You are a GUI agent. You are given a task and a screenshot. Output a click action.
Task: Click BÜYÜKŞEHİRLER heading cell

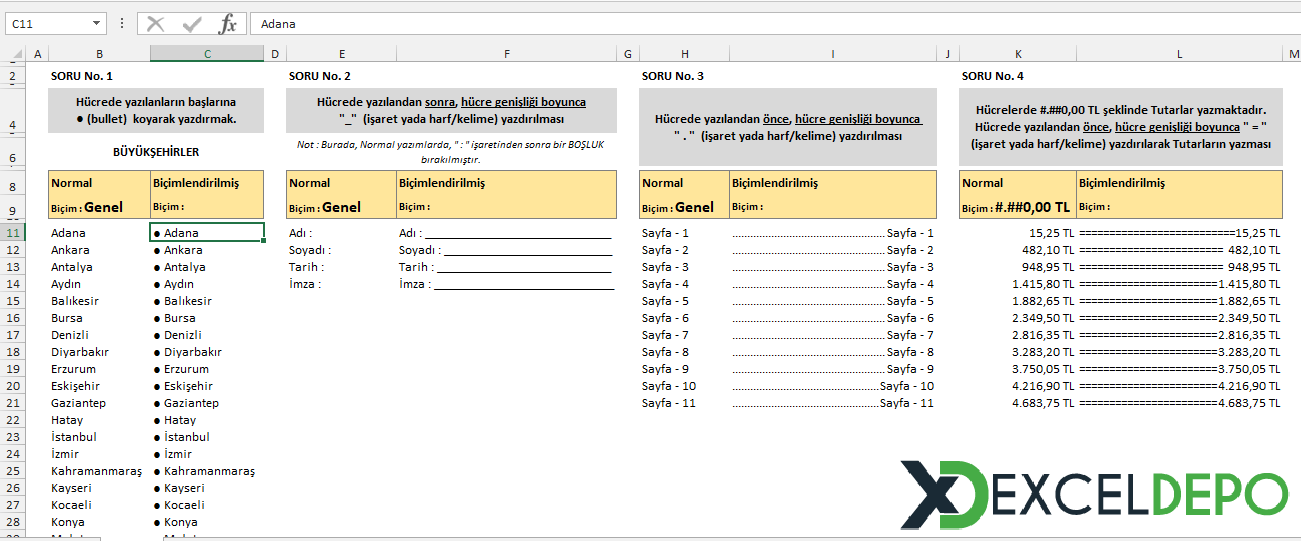[156, 152]
